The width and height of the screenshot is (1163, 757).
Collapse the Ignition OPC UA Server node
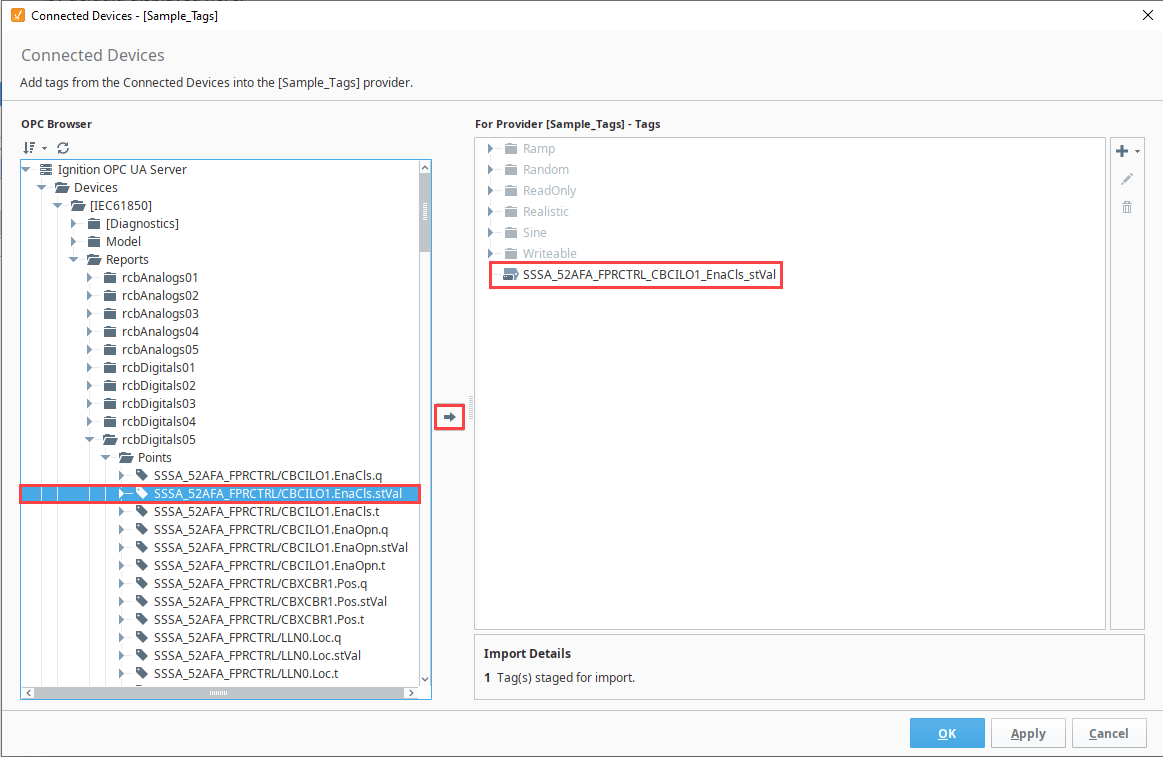26,169
